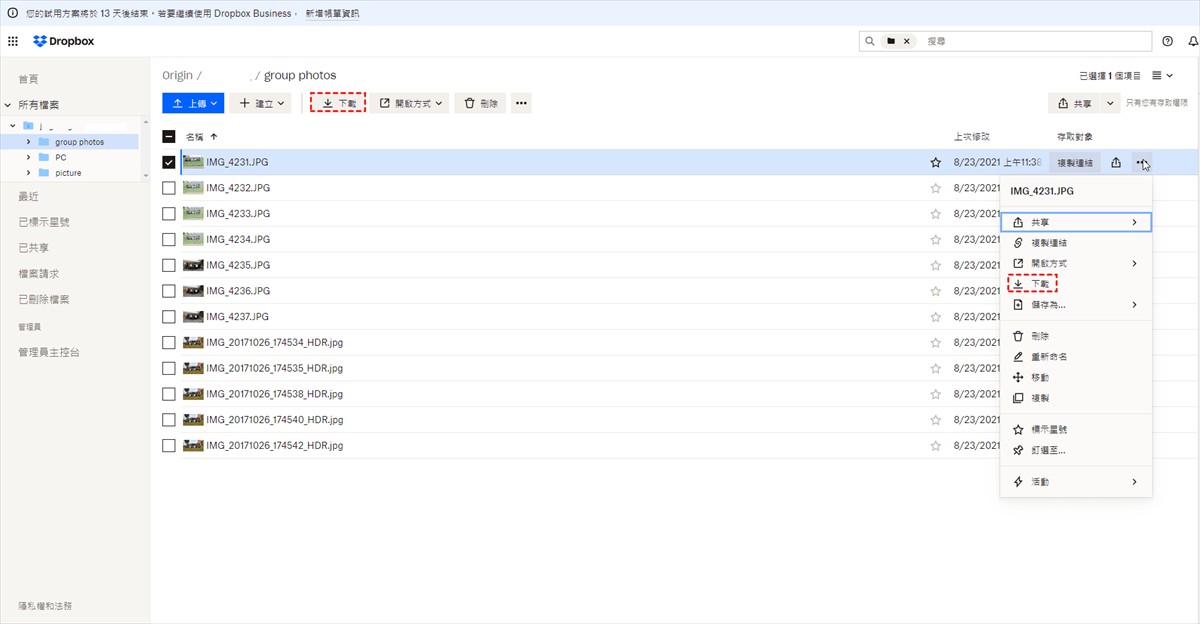Star the IMG_4233.JPG file
Image resolution: width=1200 pixels, height=624 pixels.
(936, 213)
